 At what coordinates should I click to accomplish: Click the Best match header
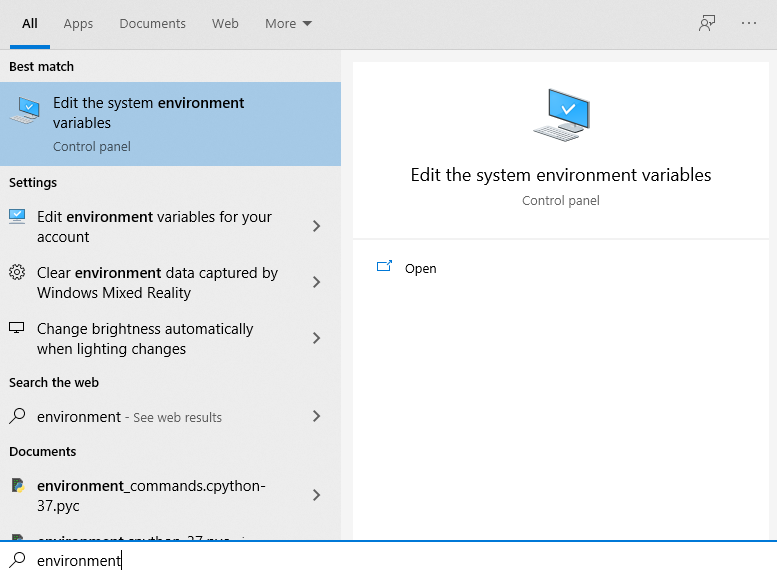[x=42, y=66]
